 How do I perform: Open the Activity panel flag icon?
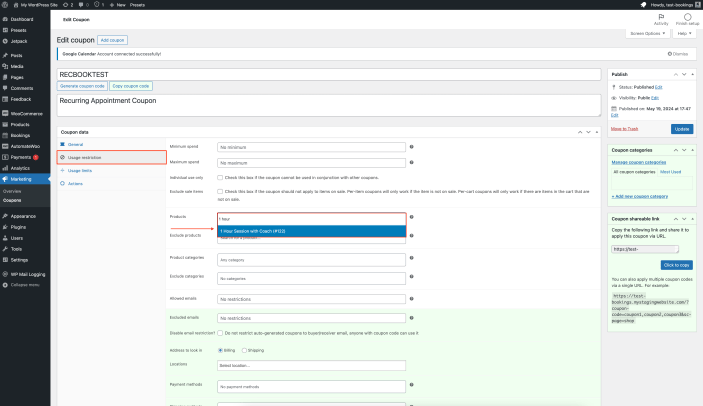pos(661,19)
